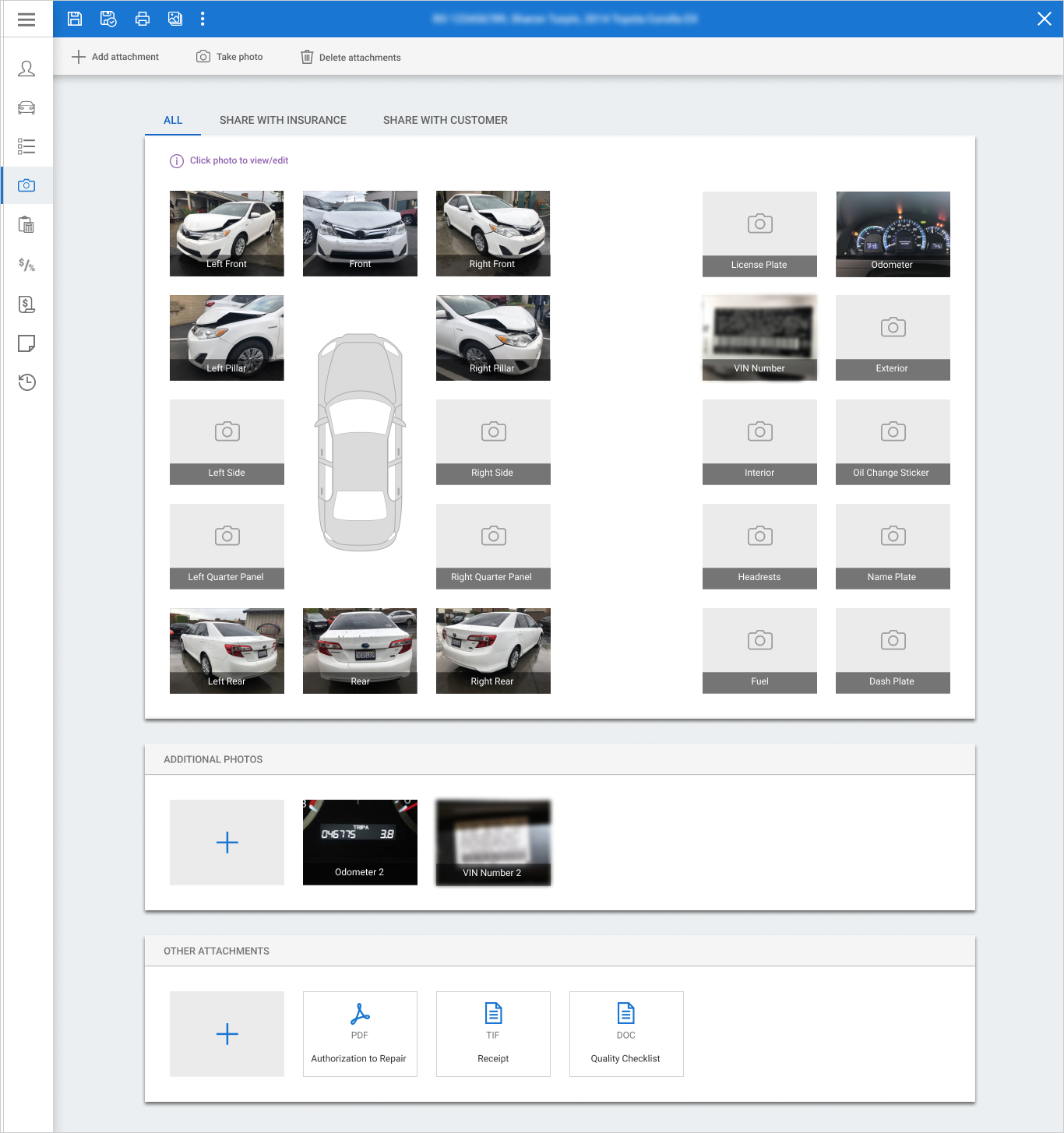The image size is (1064, 1133).
Task: Click the info icon beside photo hint
Action: coord(177,161)
